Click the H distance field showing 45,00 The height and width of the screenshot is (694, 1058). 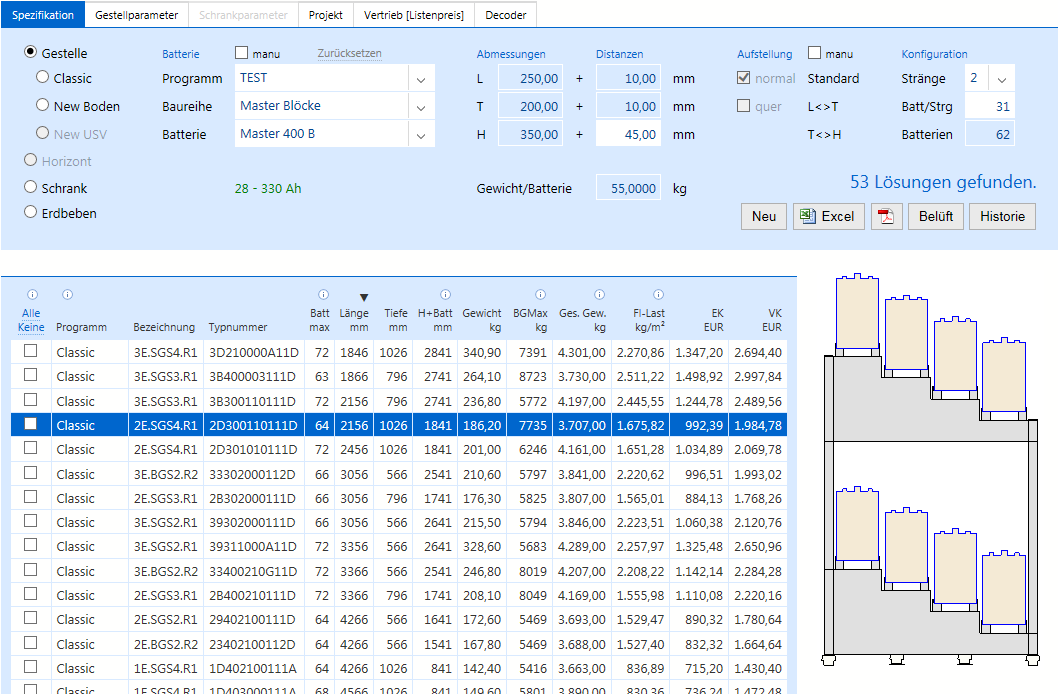pyautogui.click(x=629, y=134)
